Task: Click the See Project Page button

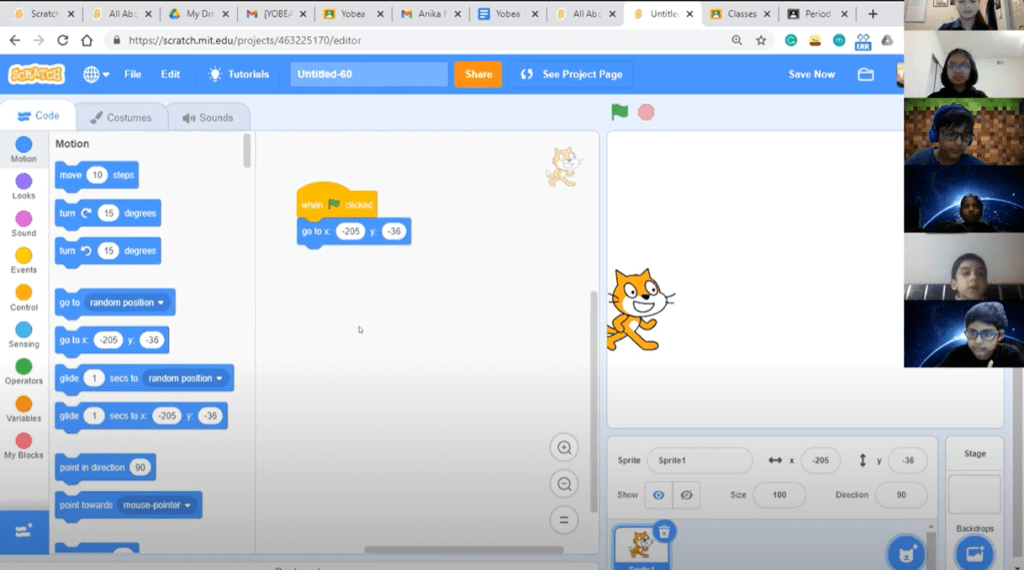Action: coord(572,74)
